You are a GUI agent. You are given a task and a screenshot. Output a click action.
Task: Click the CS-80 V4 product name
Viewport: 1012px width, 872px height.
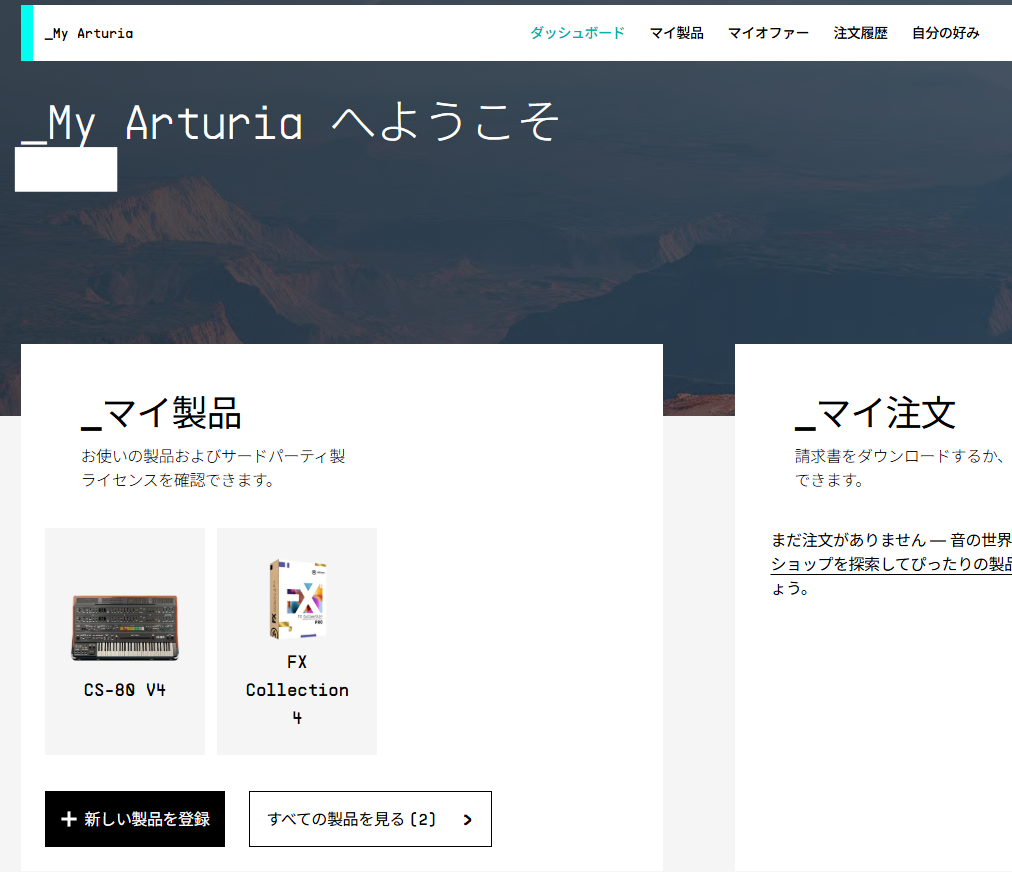pyautogui.click(x=125, y=690)
